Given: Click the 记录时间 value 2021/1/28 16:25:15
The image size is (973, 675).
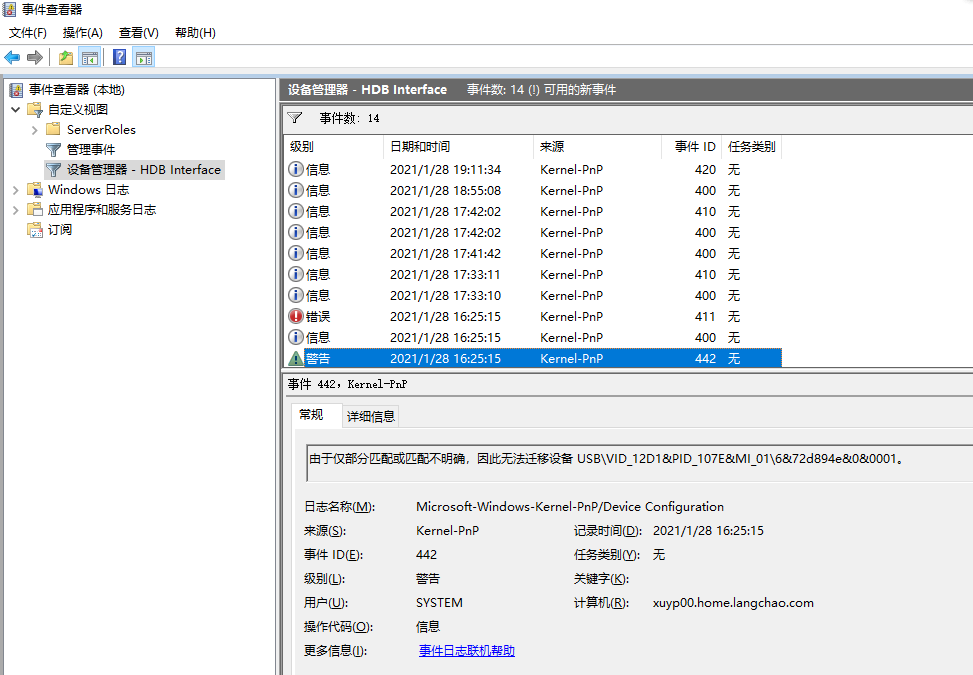Looking at the screenshot, I should pyautogui.click(x=708, y=531).
